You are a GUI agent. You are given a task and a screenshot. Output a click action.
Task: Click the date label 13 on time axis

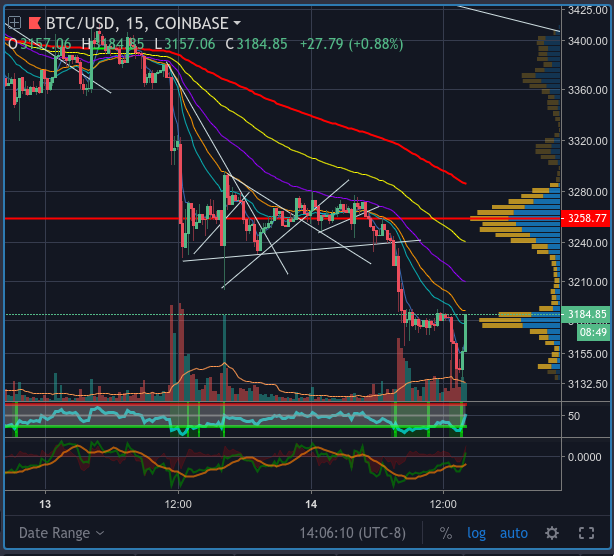[x=45, y=504]
